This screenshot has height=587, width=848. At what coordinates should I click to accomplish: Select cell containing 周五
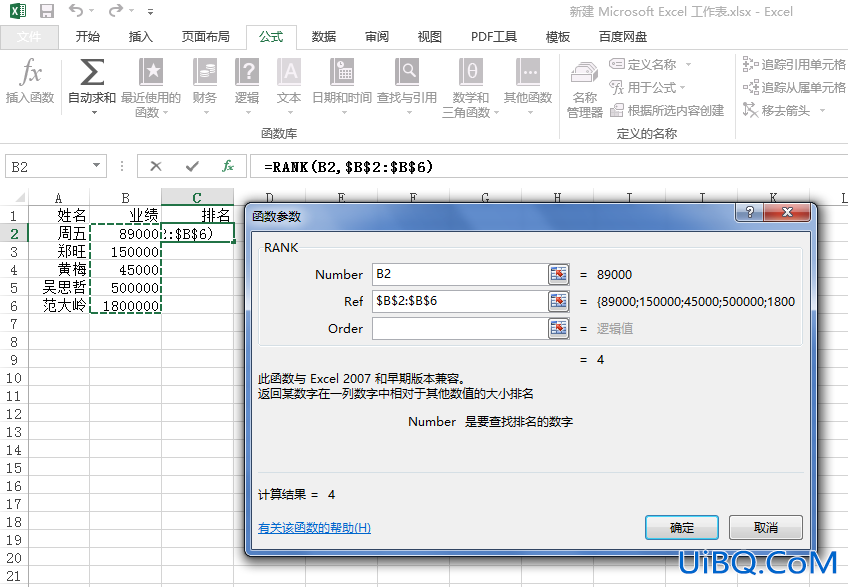58,233
